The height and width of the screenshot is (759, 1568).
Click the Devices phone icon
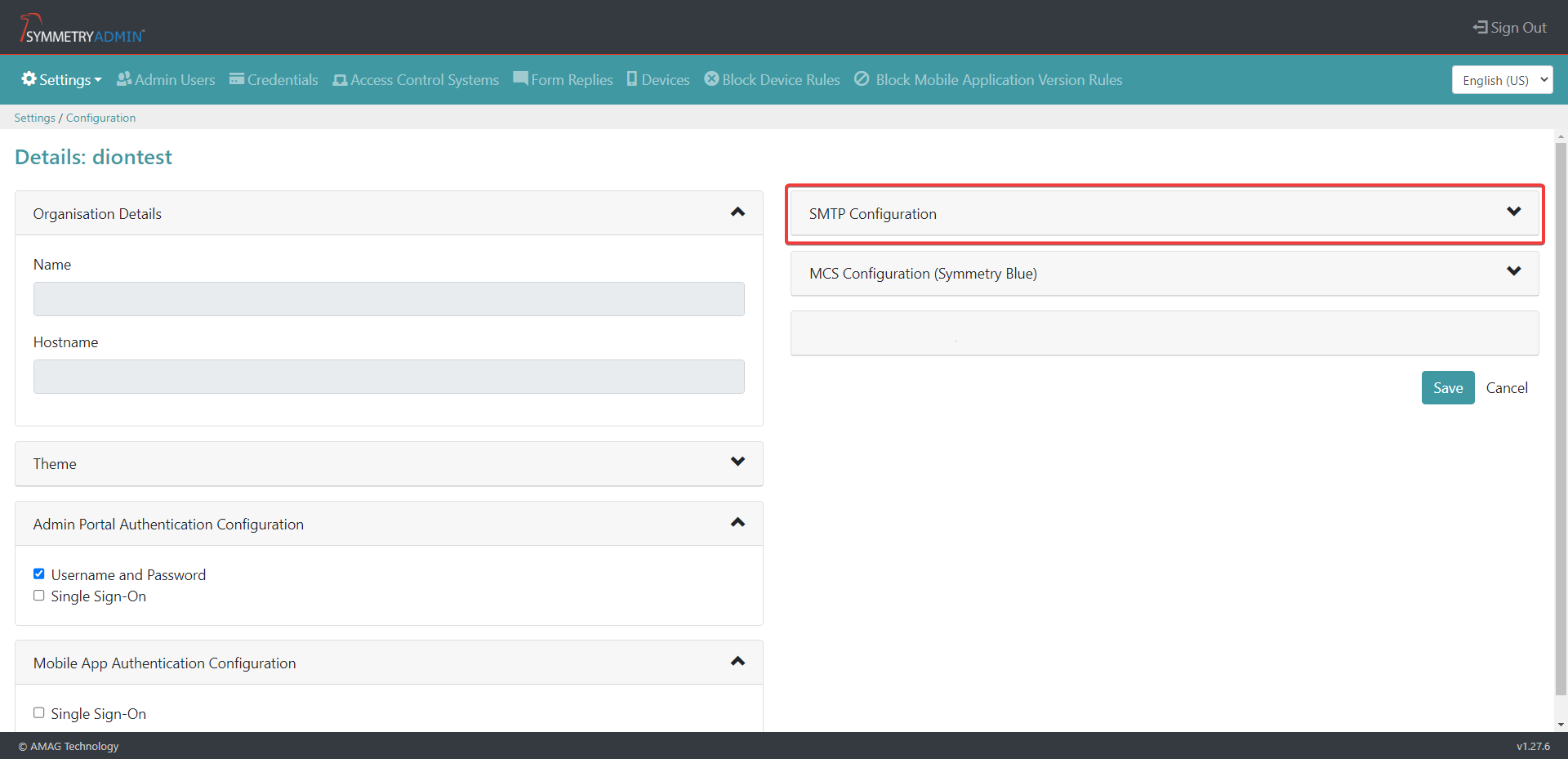coord(632,78)
